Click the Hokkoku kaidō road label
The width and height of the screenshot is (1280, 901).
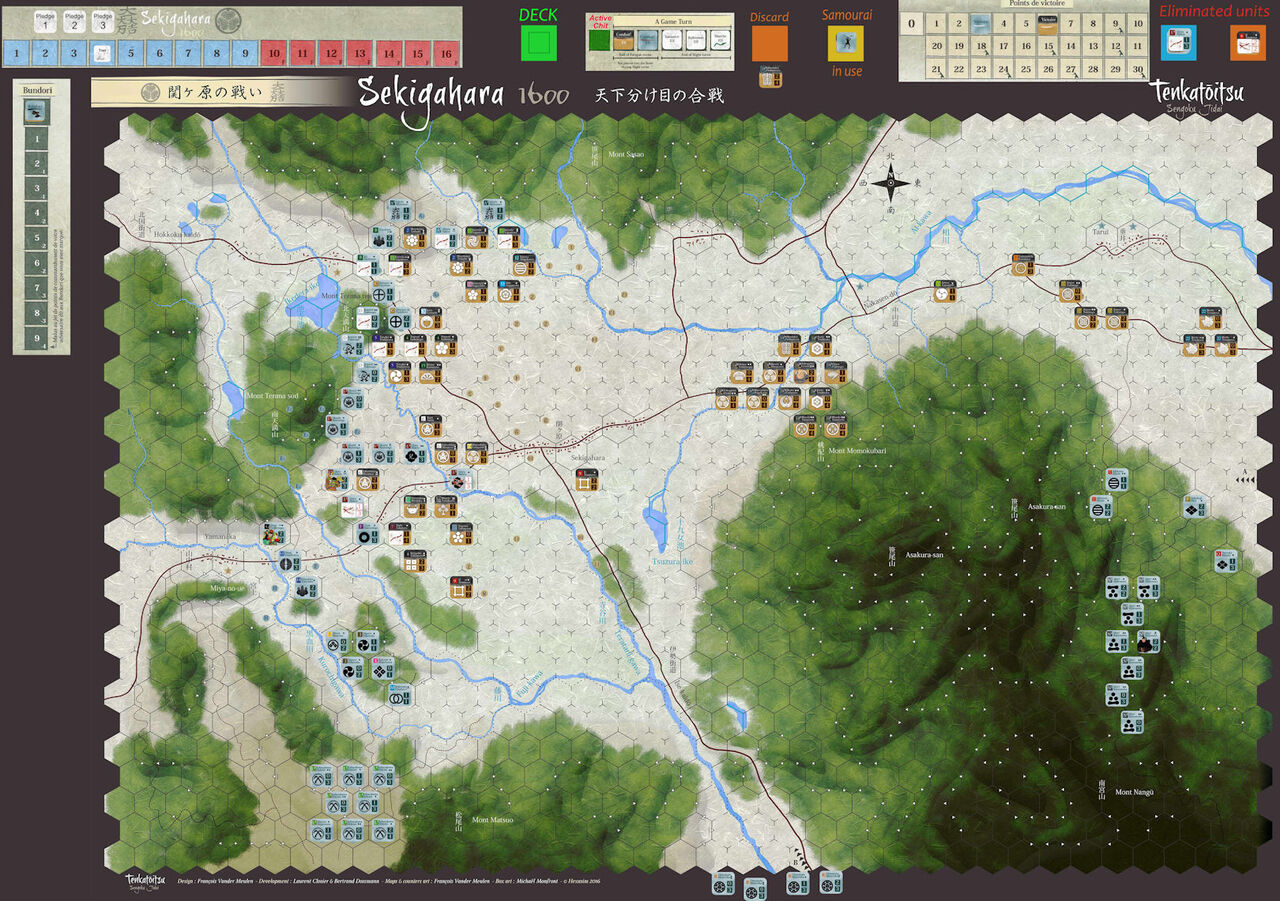click(179, 234)
